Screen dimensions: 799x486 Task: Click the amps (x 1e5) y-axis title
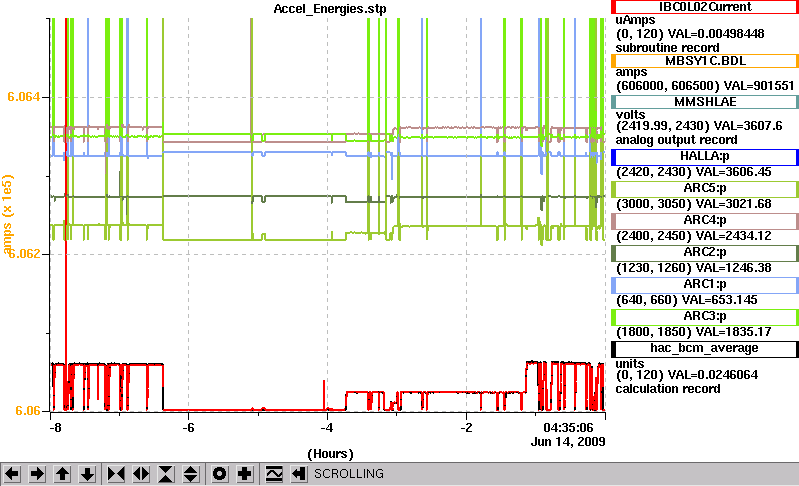8,214
